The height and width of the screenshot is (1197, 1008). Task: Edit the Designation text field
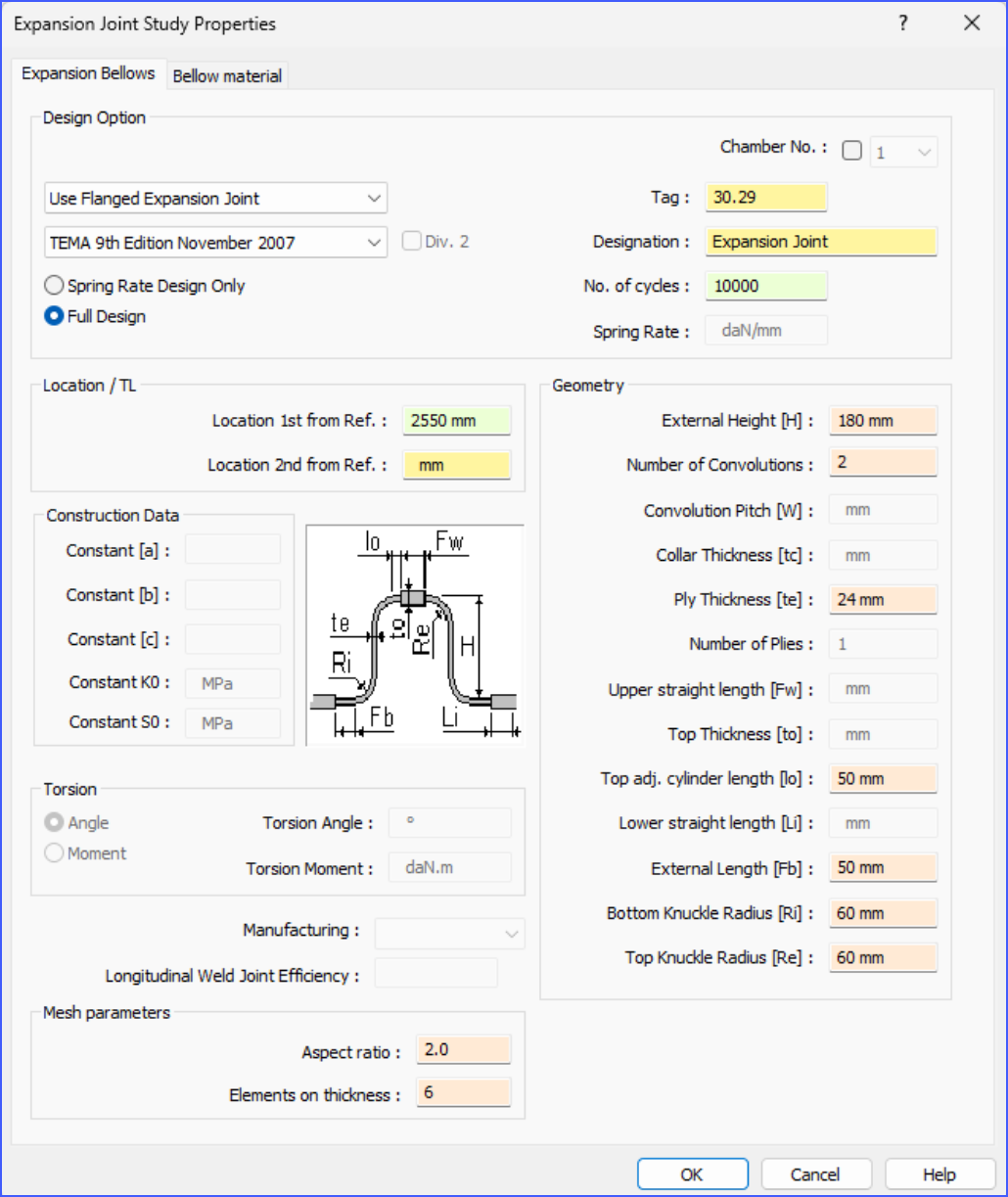pos(820,242)
